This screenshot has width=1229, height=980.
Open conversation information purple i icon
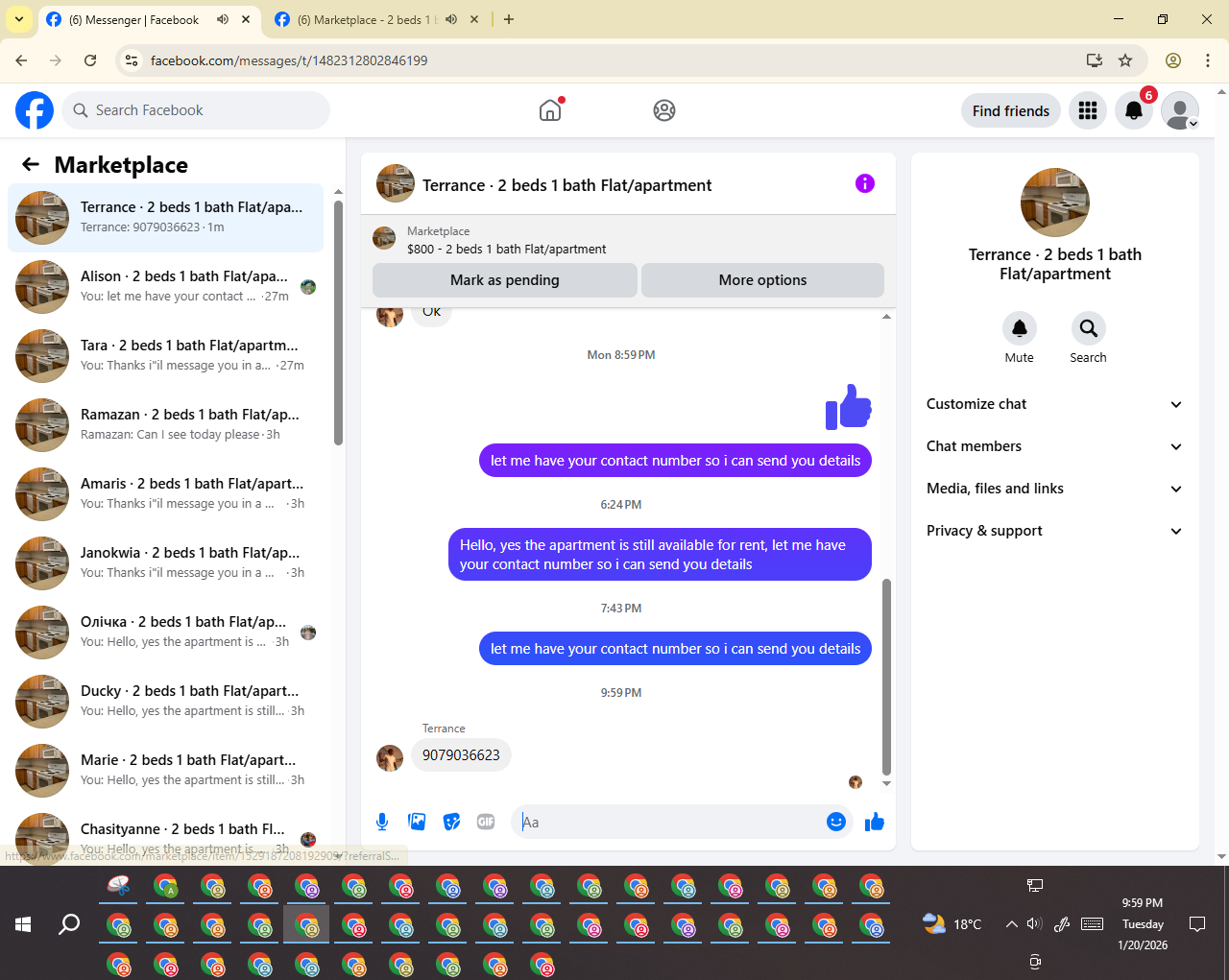865,183
